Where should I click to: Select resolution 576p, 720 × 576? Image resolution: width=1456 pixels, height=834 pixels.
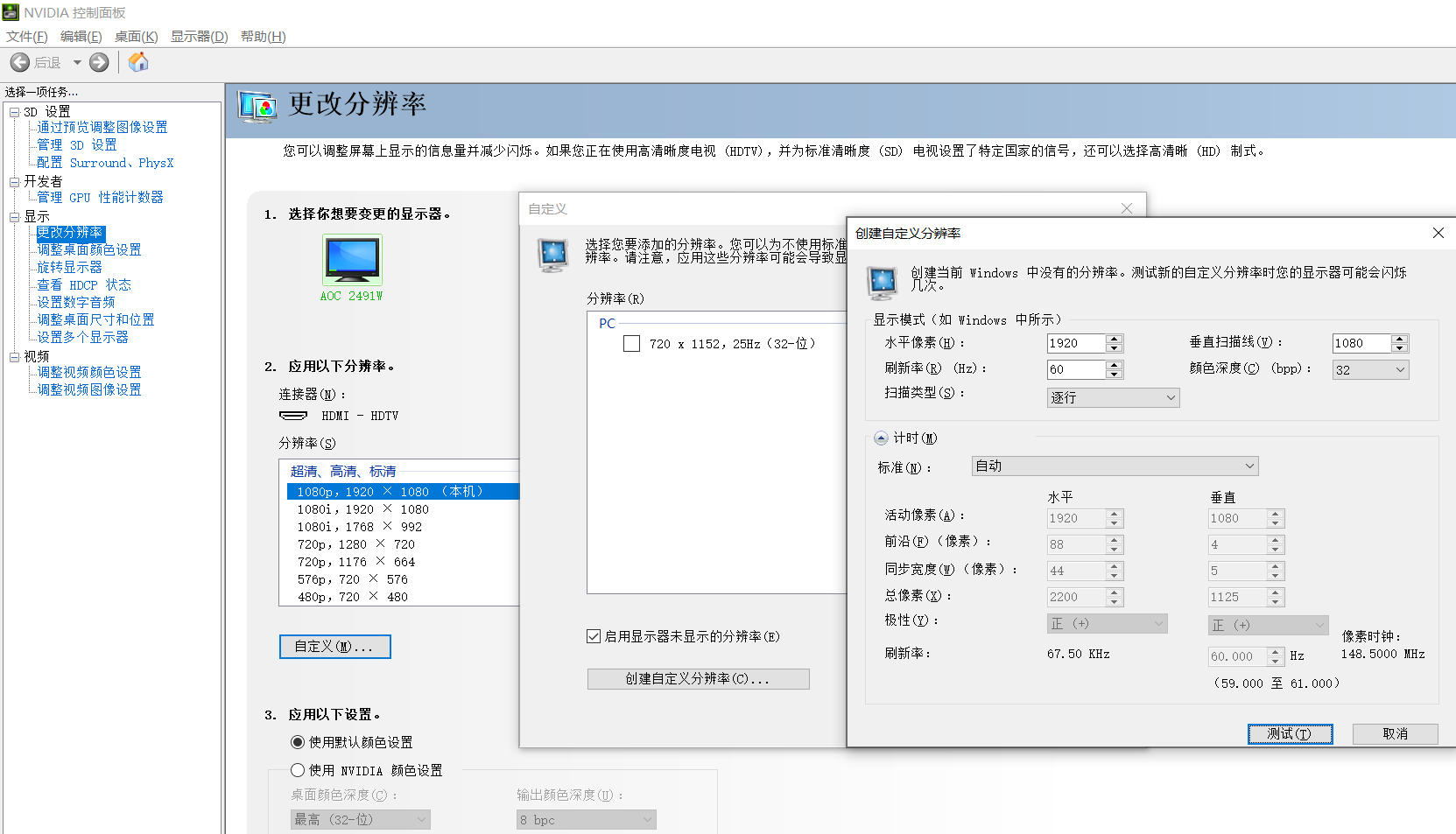tap(403, 579)
